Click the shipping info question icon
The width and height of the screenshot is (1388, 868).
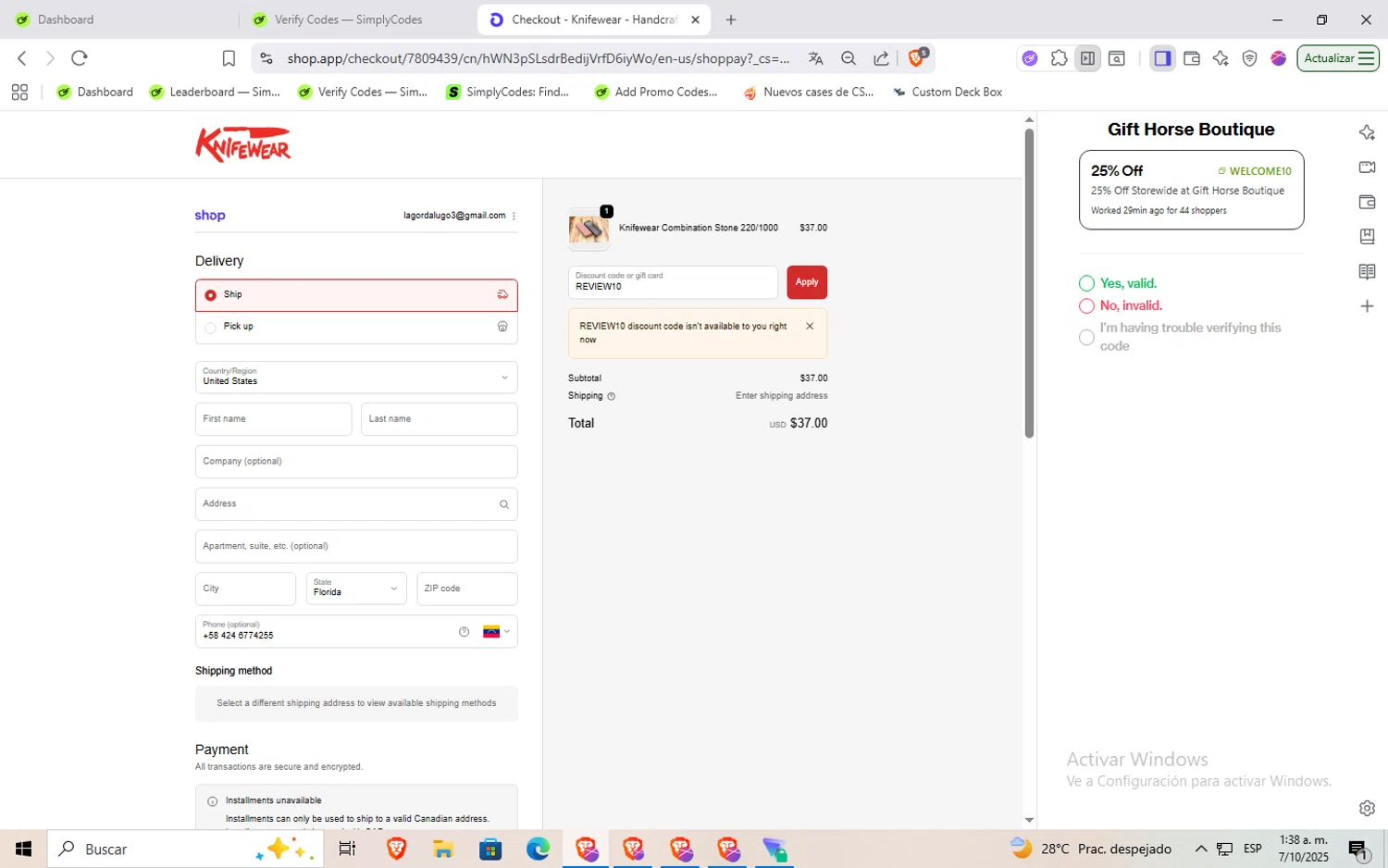click(x=611, y=396)
